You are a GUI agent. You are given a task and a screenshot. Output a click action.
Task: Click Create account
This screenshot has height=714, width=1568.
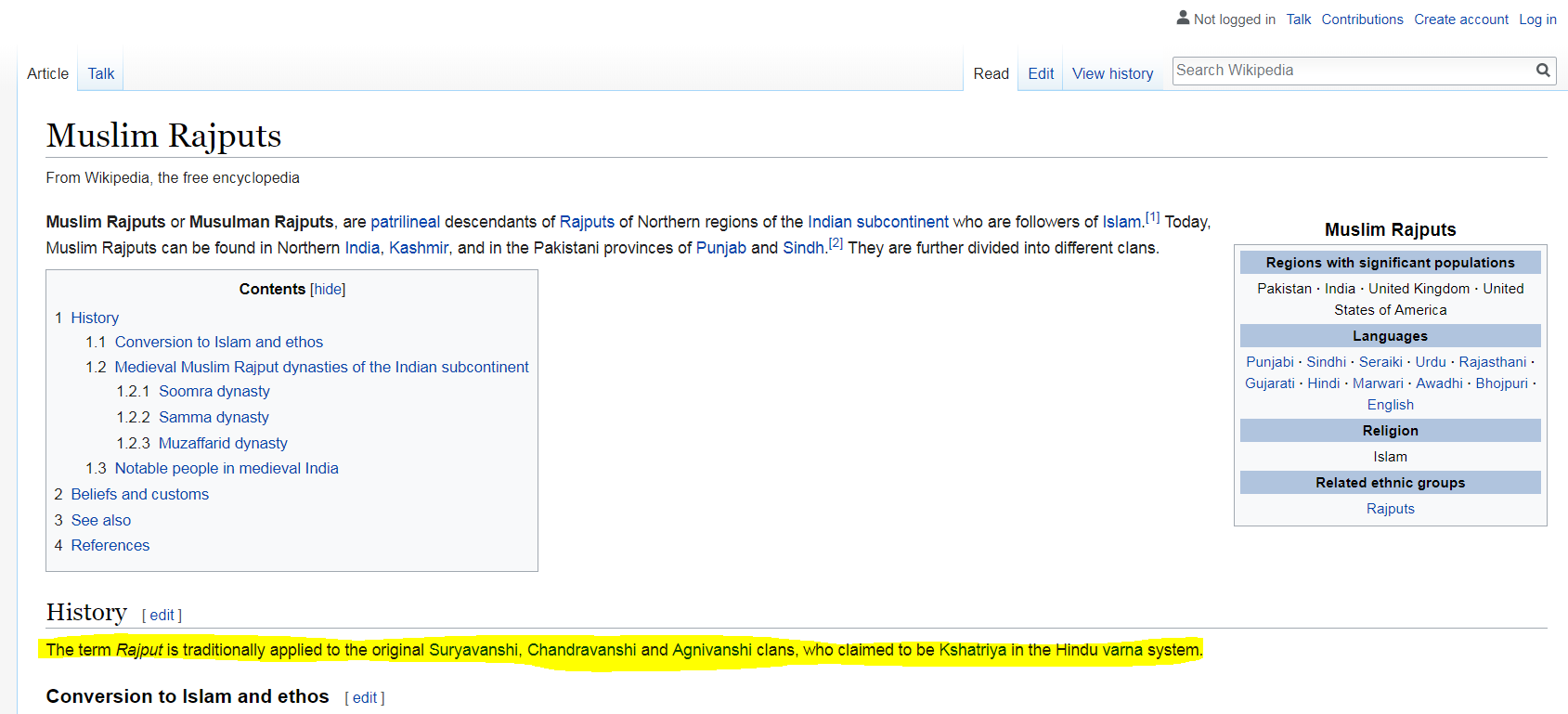pyautogui.click(x=1461, y=19)
